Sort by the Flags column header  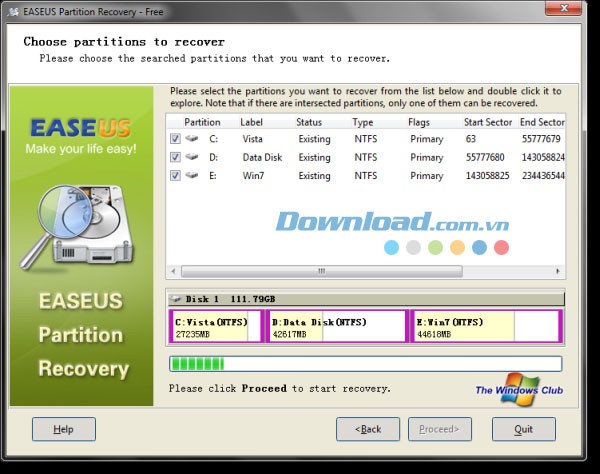click(x=419, y=122)
